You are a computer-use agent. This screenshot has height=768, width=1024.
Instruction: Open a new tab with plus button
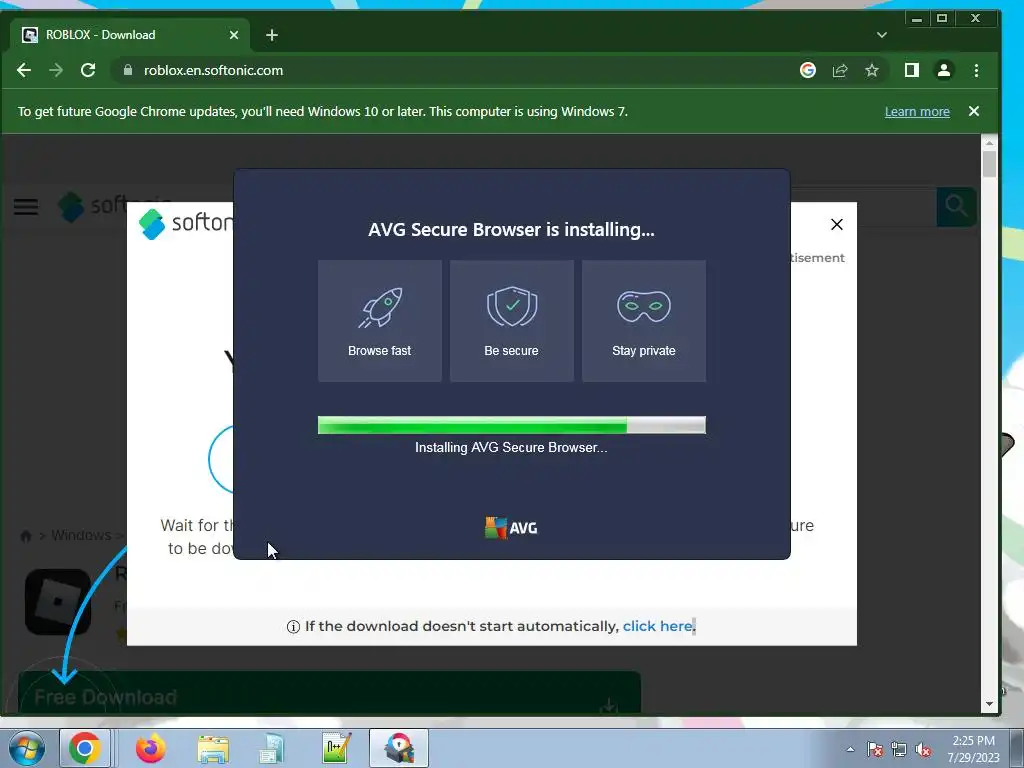pyautogui.click(x=272, y=35)
